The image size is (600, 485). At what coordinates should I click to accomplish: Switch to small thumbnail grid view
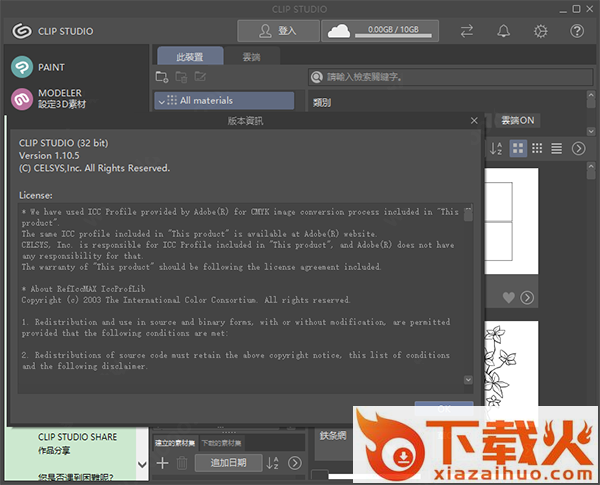point(537,148)
